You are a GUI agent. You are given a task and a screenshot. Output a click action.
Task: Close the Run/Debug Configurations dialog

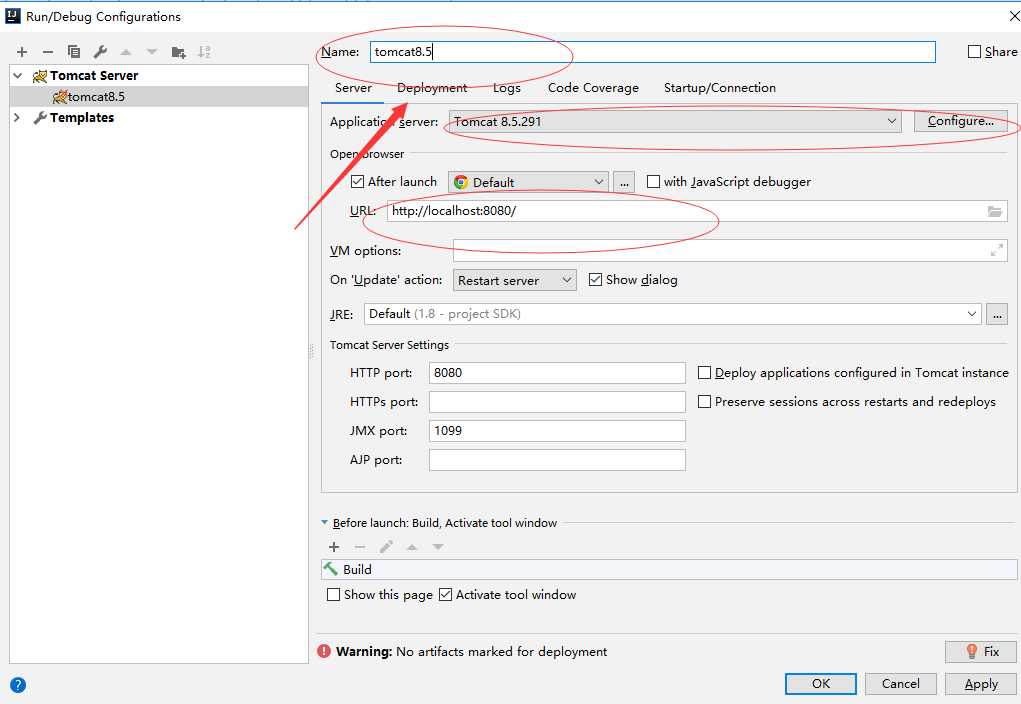point(1014,16)
